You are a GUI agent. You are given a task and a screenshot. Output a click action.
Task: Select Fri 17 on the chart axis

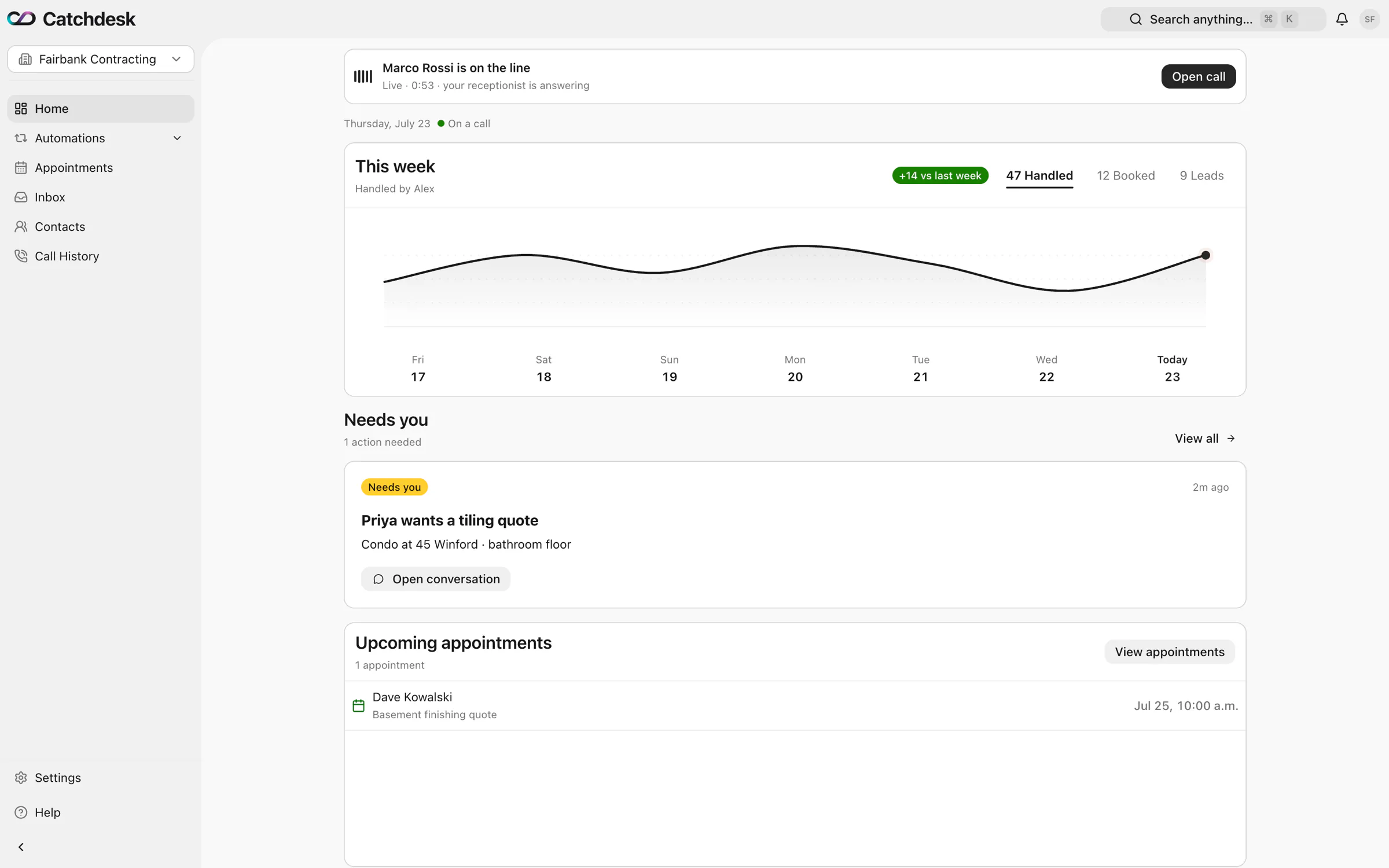click(x=418, y=369)
